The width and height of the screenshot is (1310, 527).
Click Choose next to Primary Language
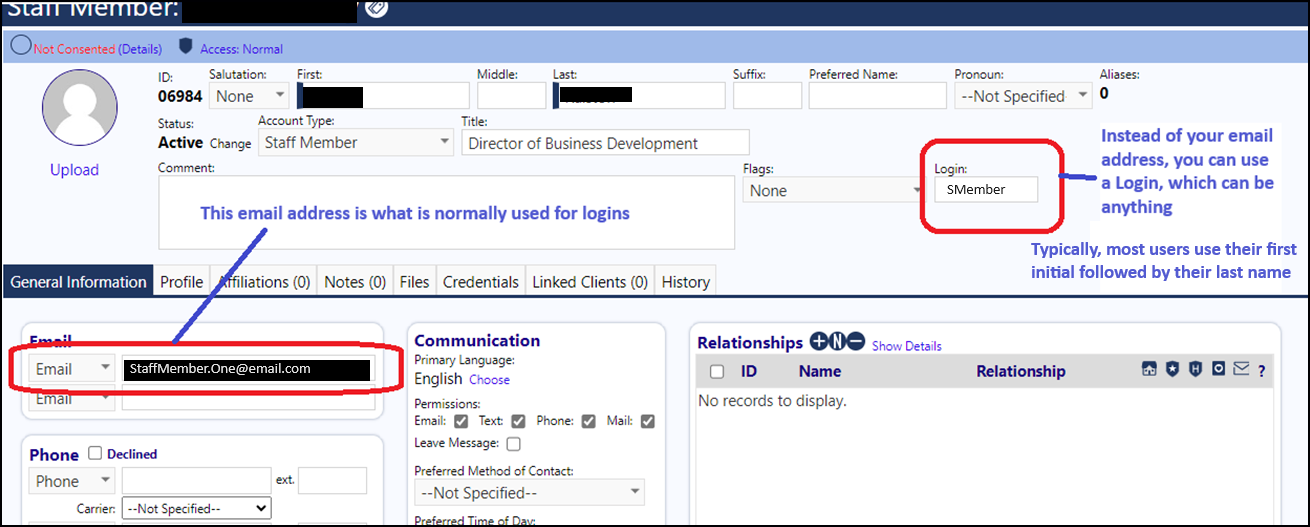coord(489,380)
